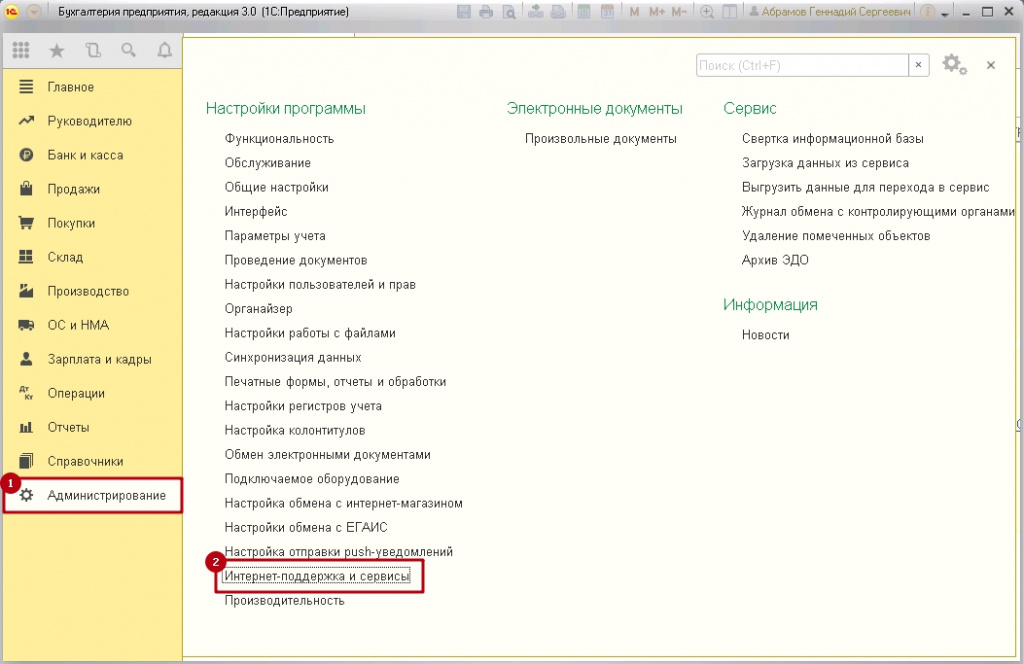
Task: Open Favorites star icon
Action: pyautogui.click(x=57, y=50)
